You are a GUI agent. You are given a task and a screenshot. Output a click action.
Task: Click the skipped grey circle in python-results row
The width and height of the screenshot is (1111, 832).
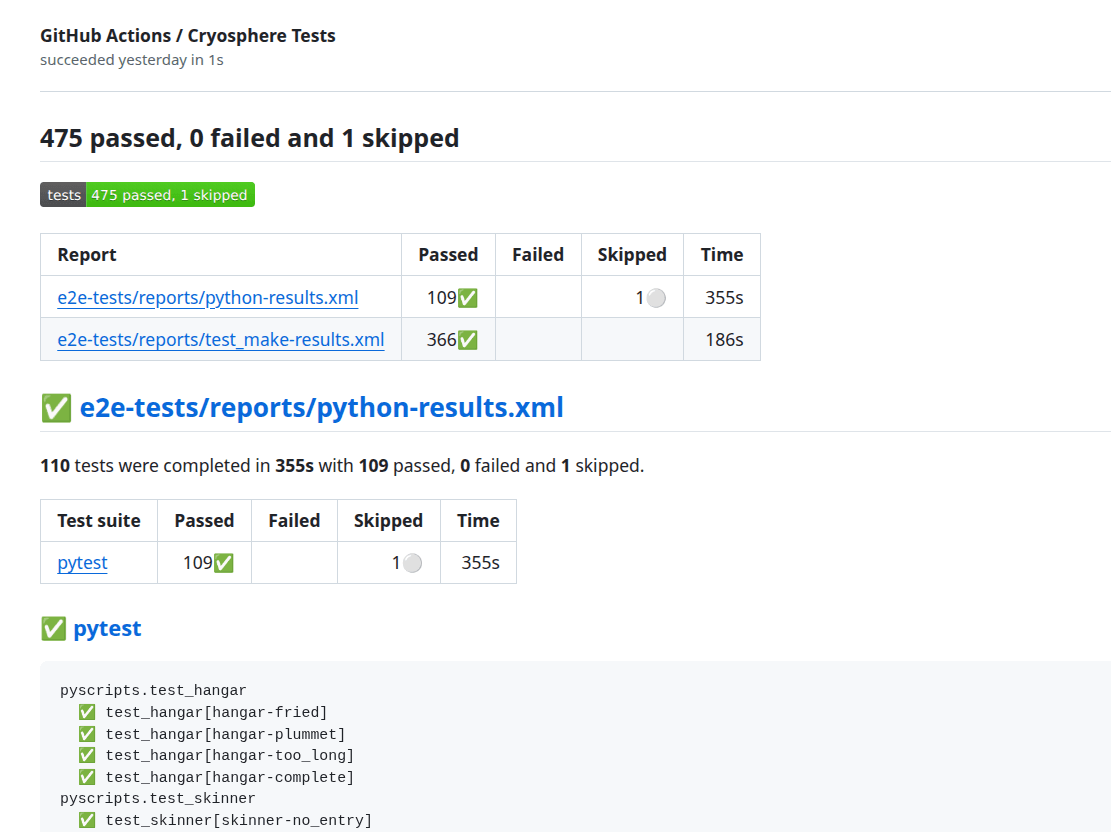[656, 298]
